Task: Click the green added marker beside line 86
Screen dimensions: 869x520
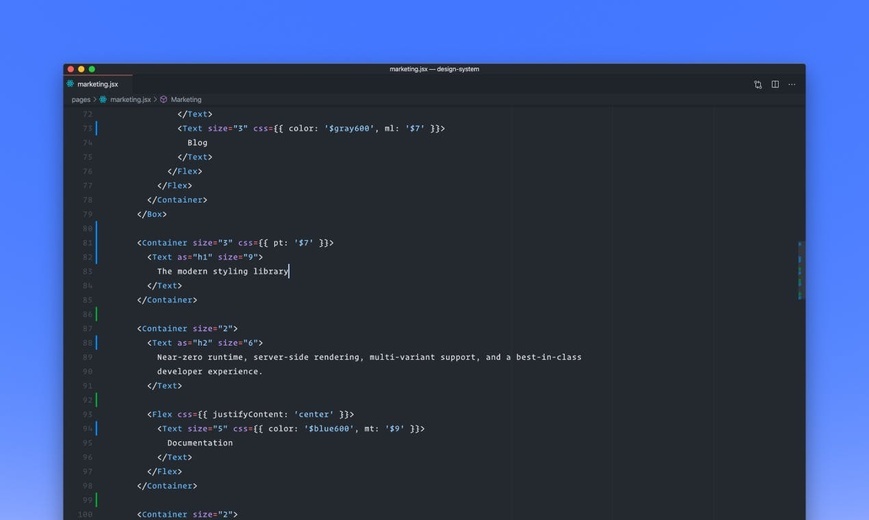Action: [x=96, y=314]
